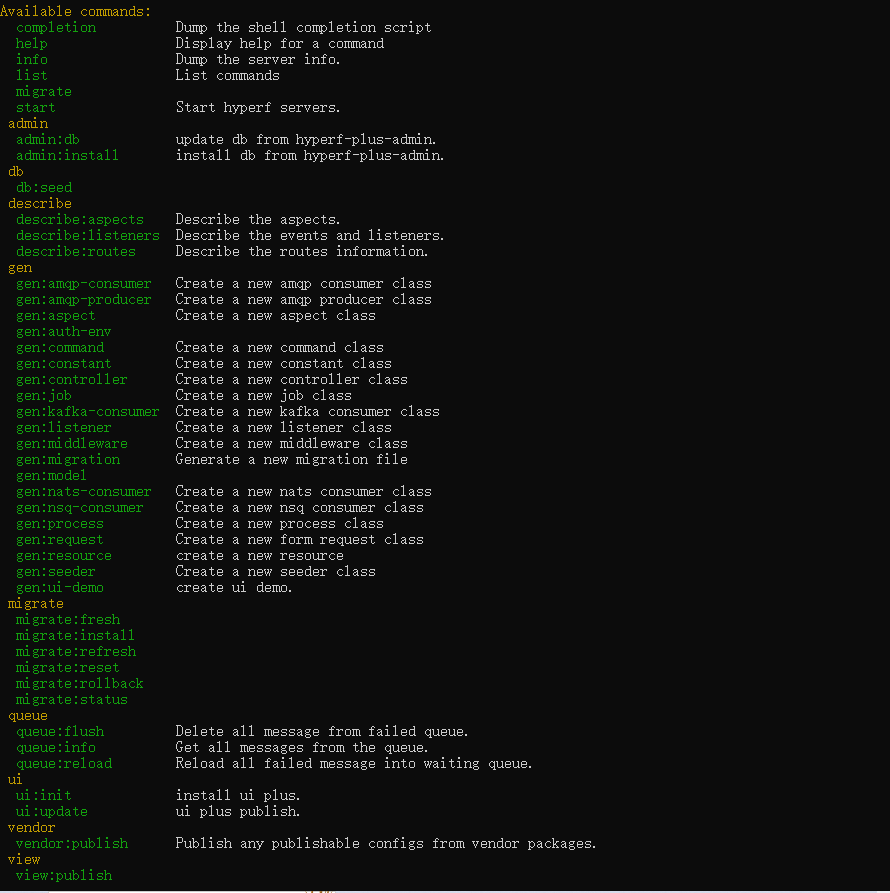890x893 pixels.
Task: Click the 'gen:amqp-consumer' command
Action: (84, 284)
